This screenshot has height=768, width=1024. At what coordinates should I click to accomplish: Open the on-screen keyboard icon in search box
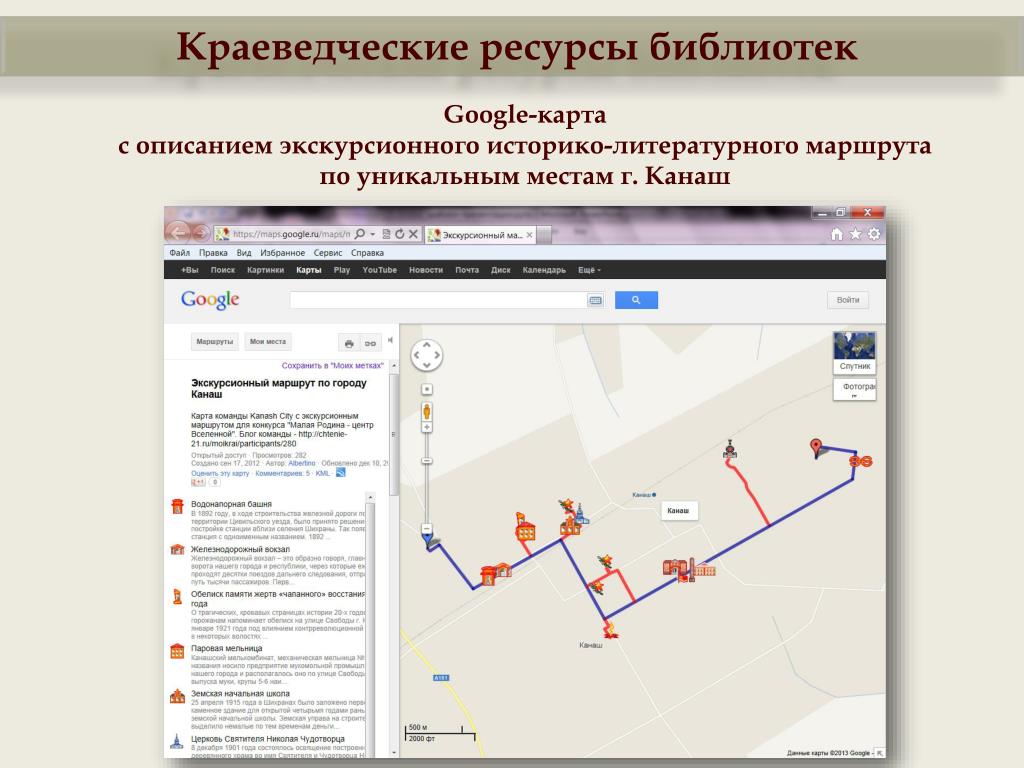click(595, 300)
